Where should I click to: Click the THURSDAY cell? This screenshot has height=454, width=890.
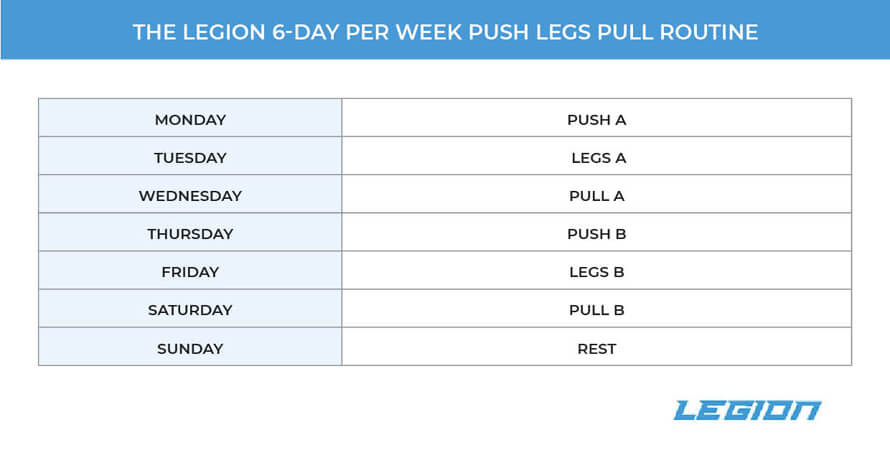[190, 234]
